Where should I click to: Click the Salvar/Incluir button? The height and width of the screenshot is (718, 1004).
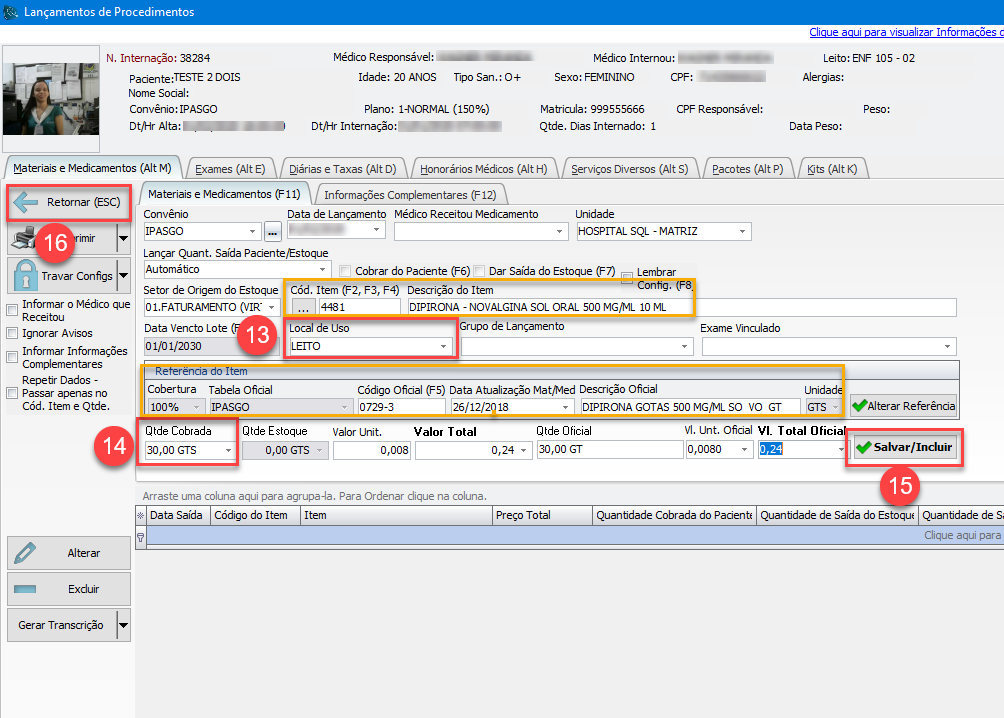point(904,447)
